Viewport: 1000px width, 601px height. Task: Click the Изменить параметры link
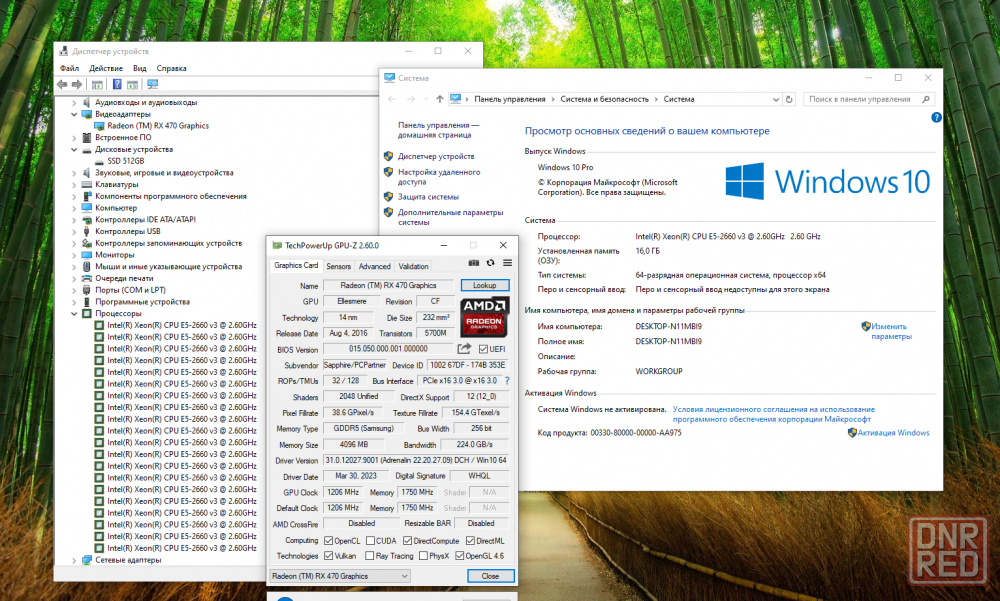point(892,331)
